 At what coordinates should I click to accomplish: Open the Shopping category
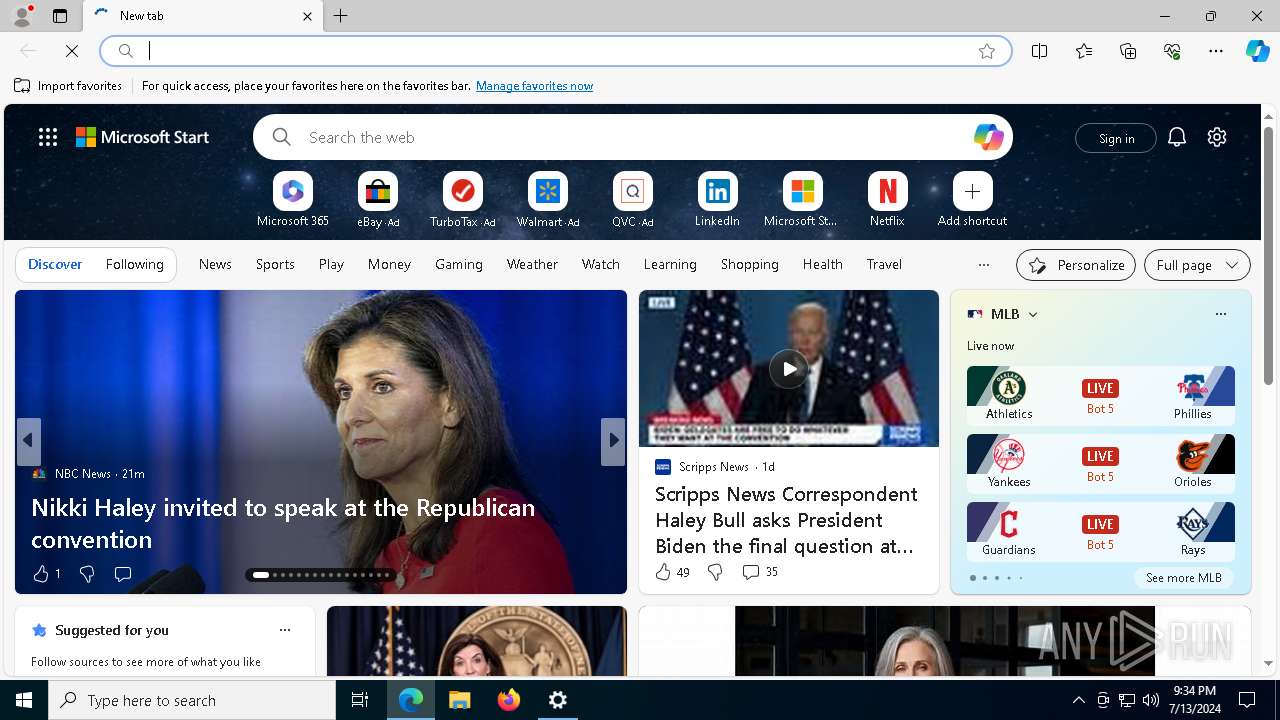pos(750,265)
